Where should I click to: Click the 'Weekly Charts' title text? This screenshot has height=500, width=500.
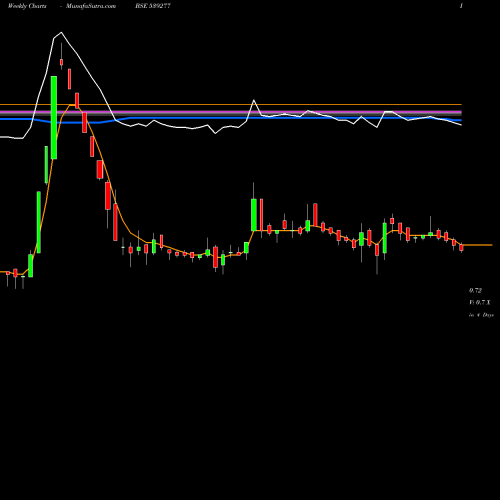[27, 6]
